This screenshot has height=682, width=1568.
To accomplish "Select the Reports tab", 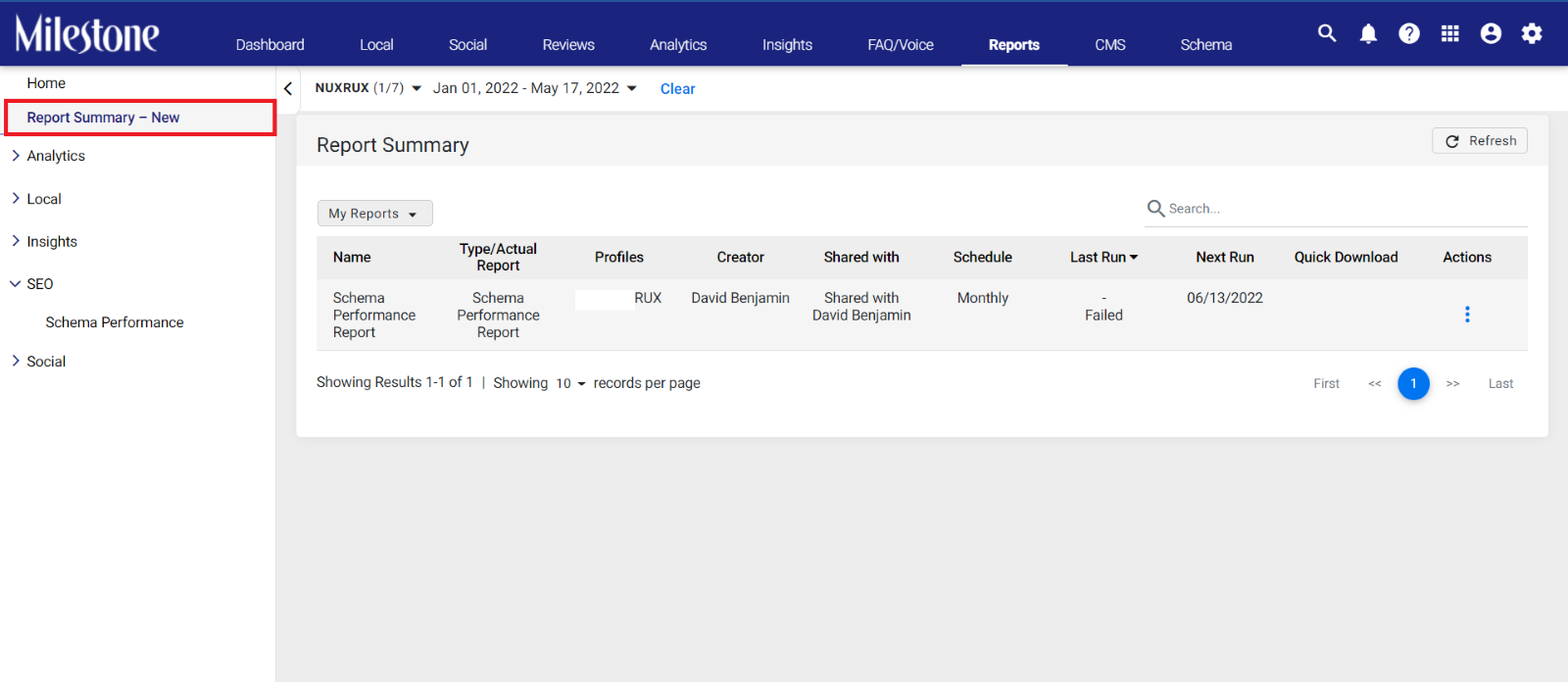I will 1014,45.
